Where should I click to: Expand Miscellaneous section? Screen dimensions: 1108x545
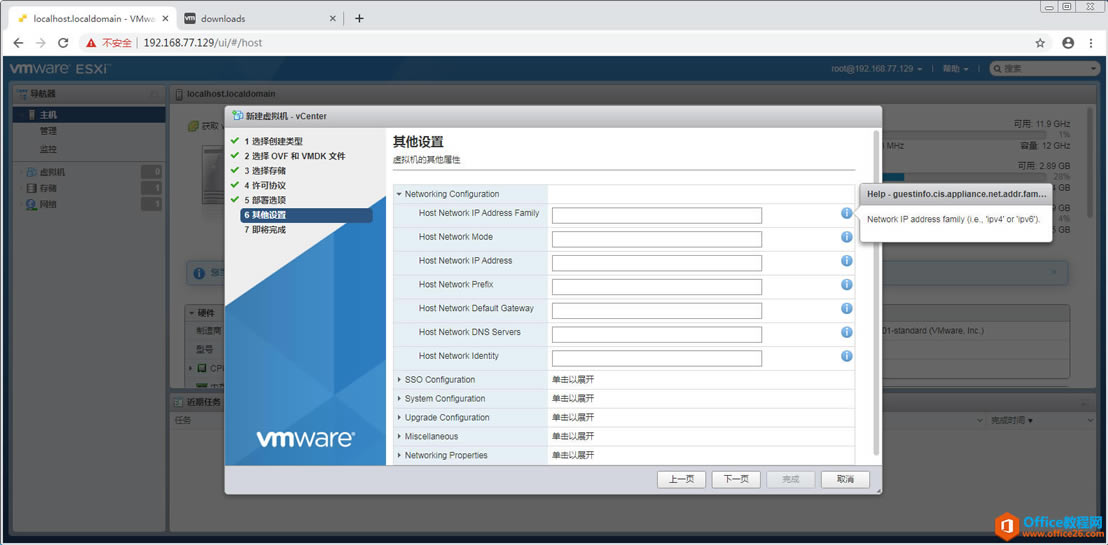[399, 437]
